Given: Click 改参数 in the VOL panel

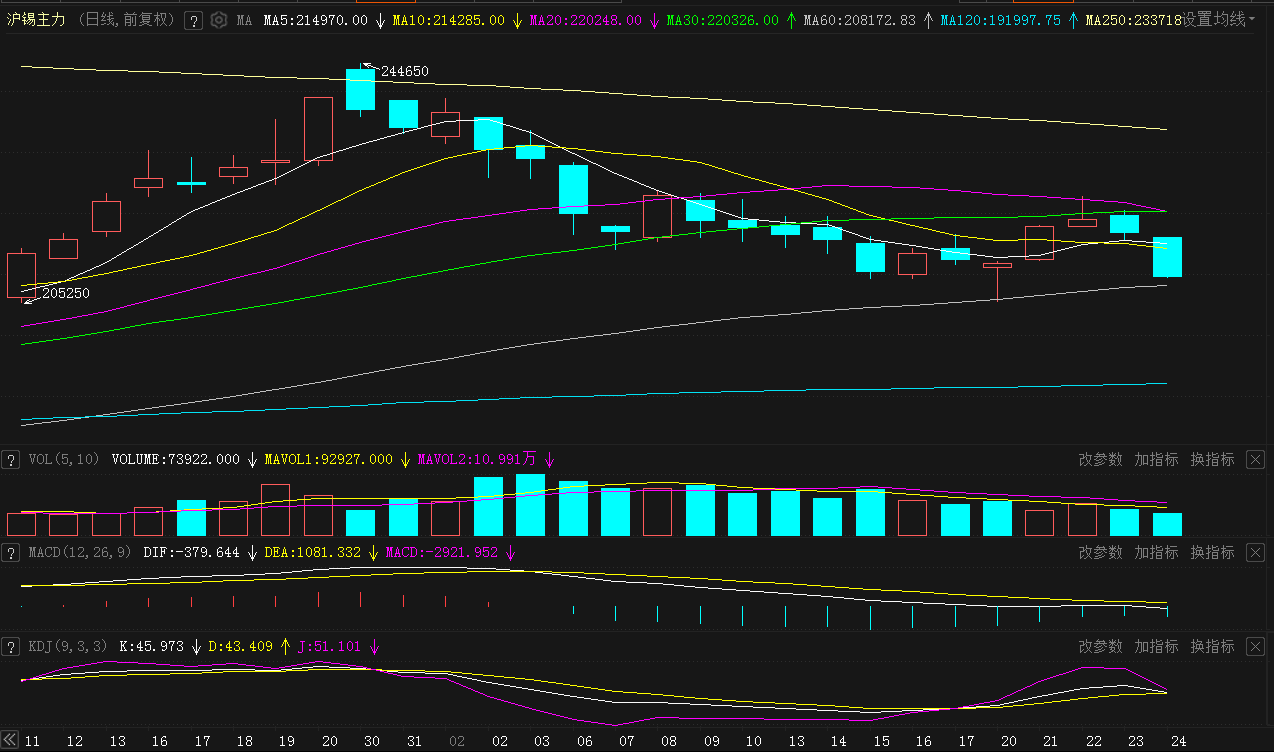Looking at the screenshot, I should (1100, 460).
